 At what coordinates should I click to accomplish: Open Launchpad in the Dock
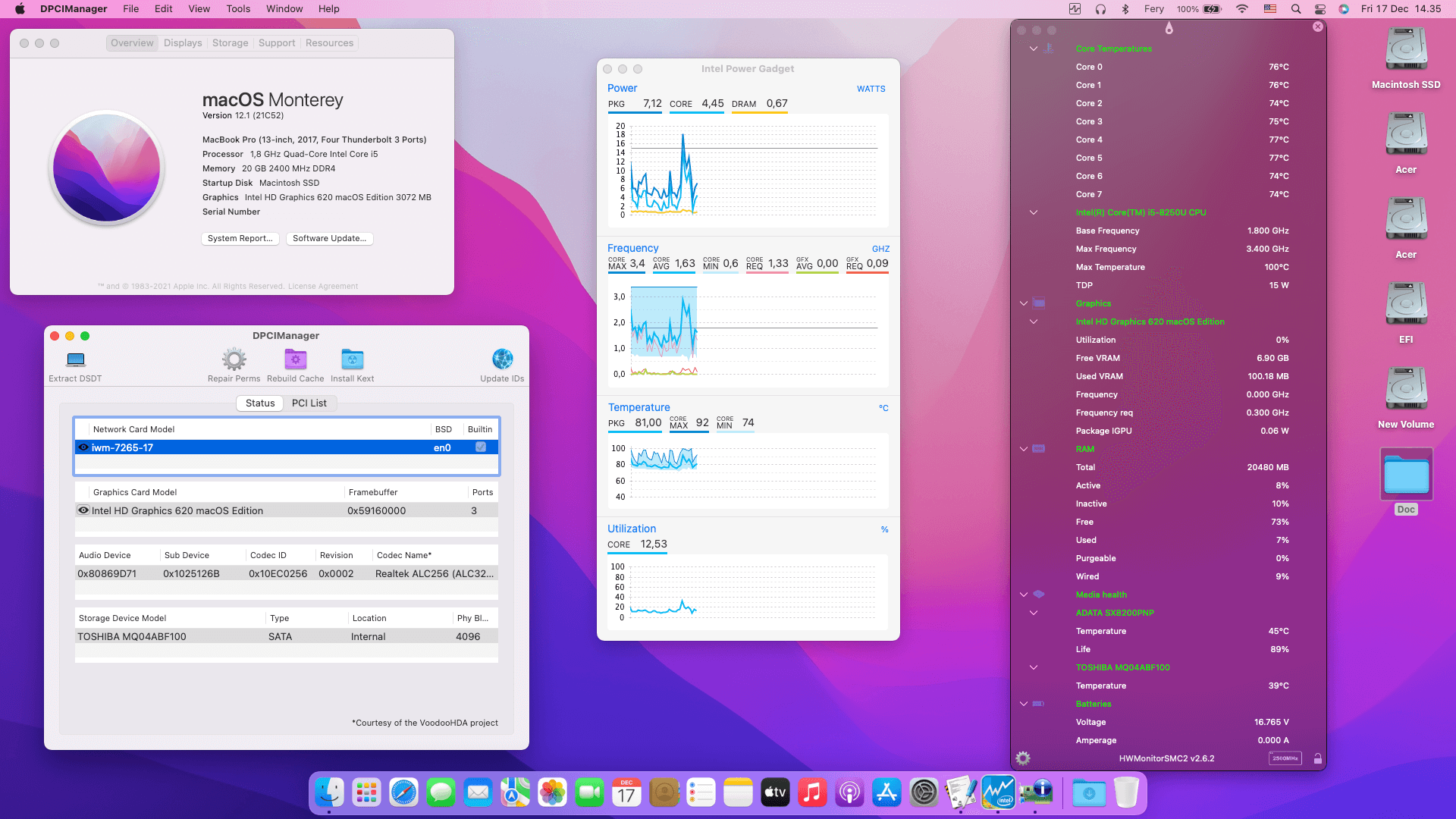(366, 793)
